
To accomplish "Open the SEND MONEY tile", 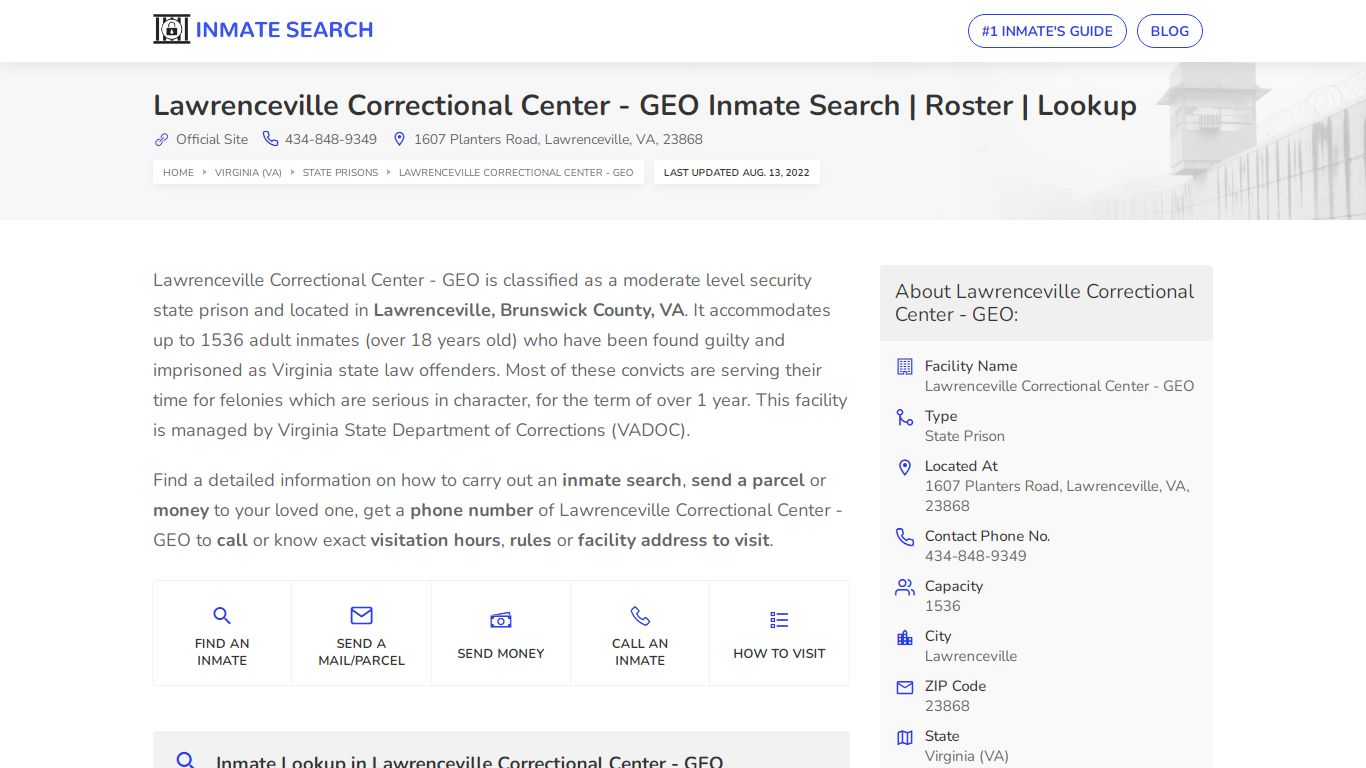I will tap(501, 633).
